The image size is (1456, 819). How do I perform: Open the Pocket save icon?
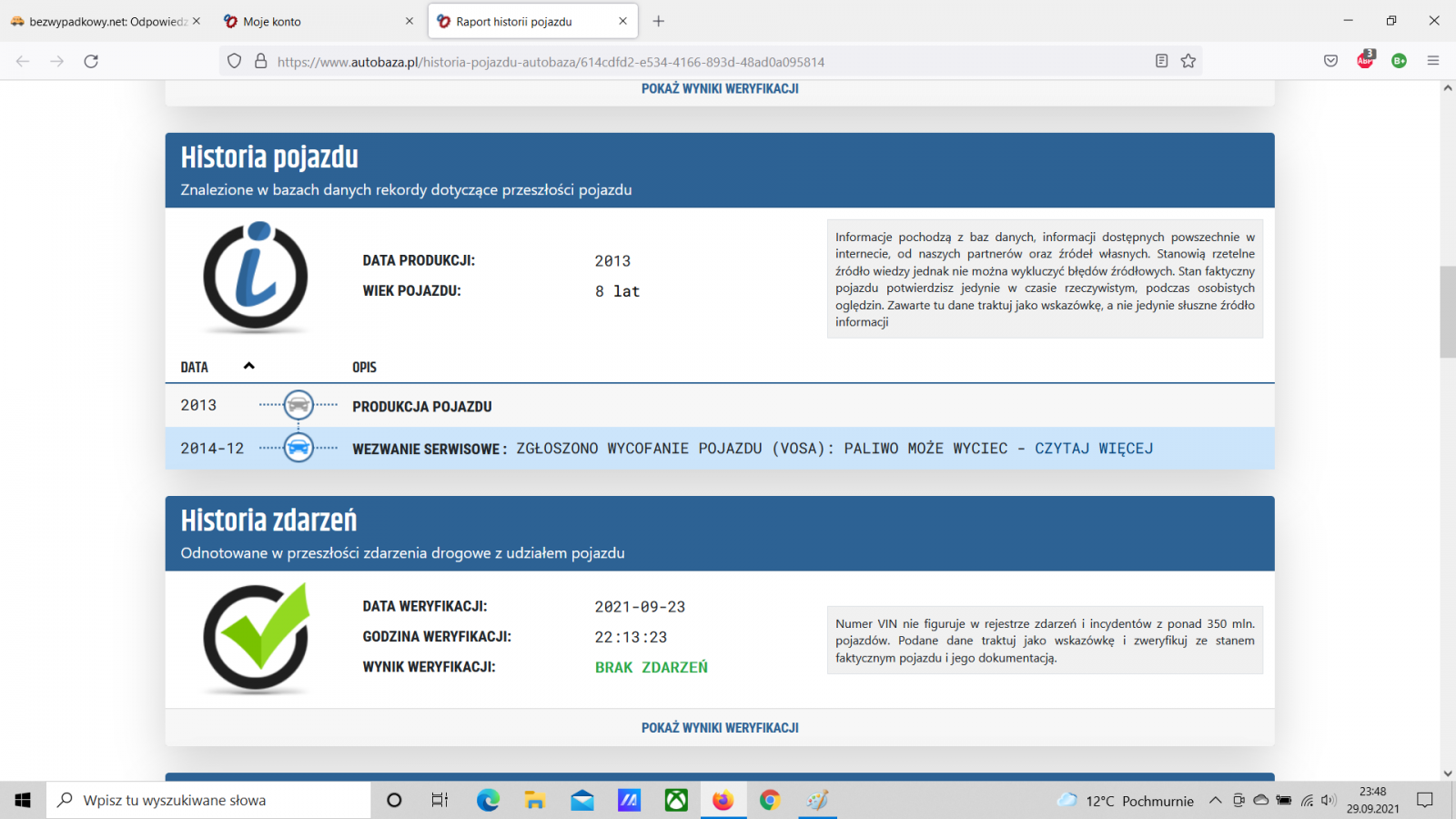click(1330, 61)
